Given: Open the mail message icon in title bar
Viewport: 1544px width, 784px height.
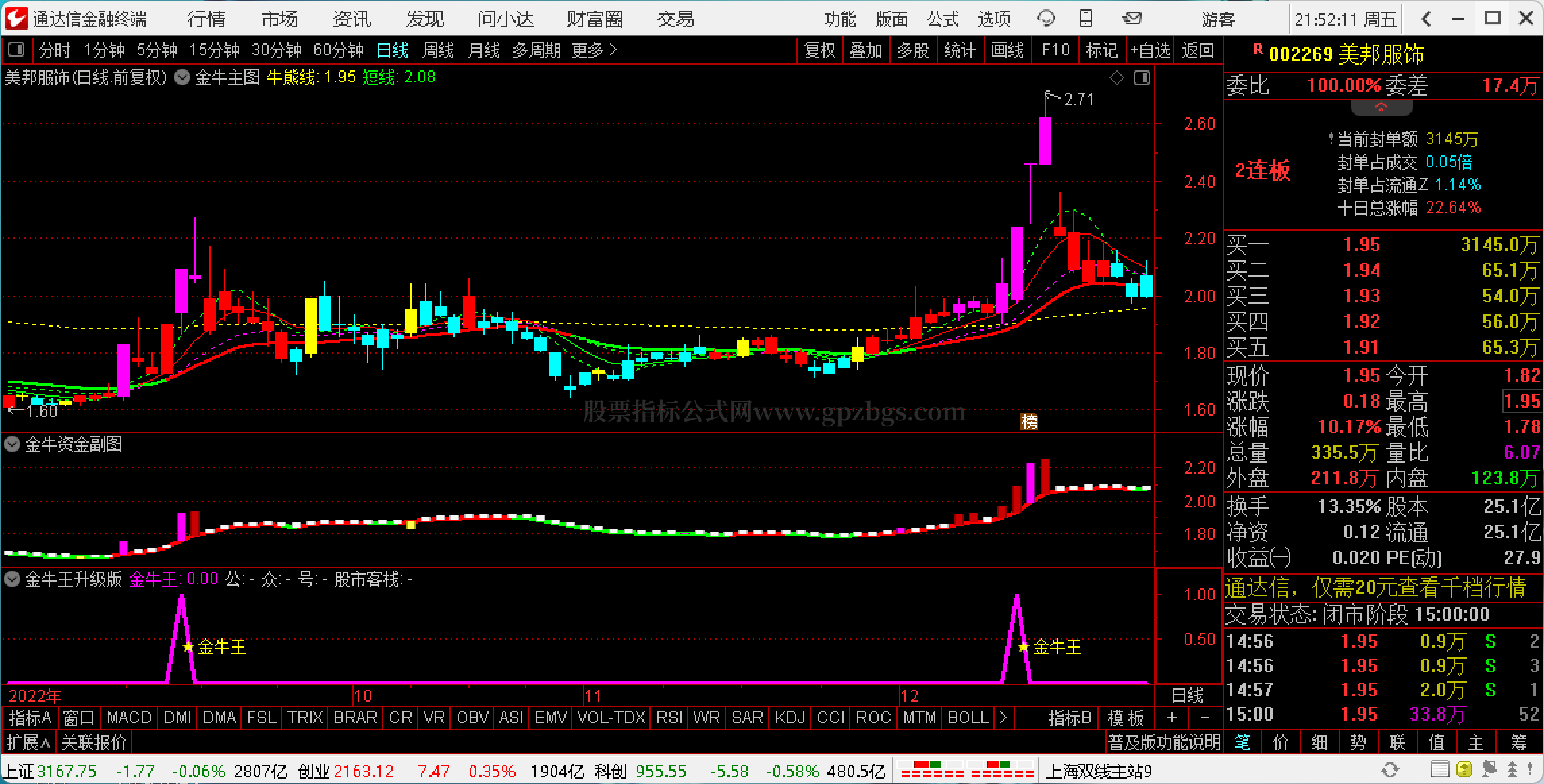Looking at the screenshot, I should [x=1132, y=18].
